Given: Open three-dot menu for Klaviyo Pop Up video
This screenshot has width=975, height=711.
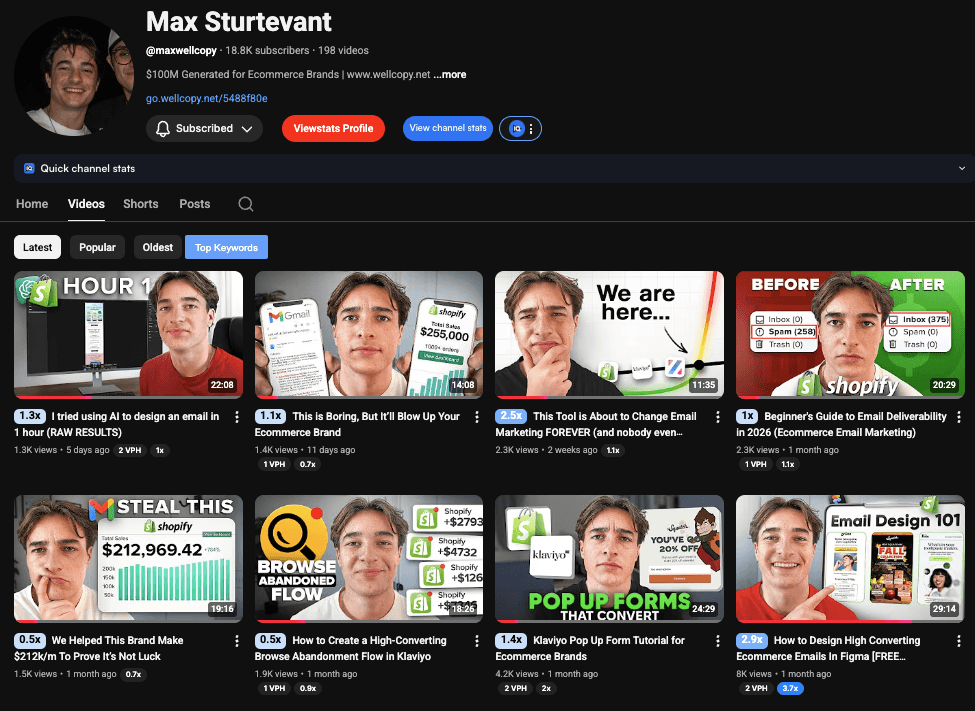Looking at the screenshot, I should tap(718, 641).
